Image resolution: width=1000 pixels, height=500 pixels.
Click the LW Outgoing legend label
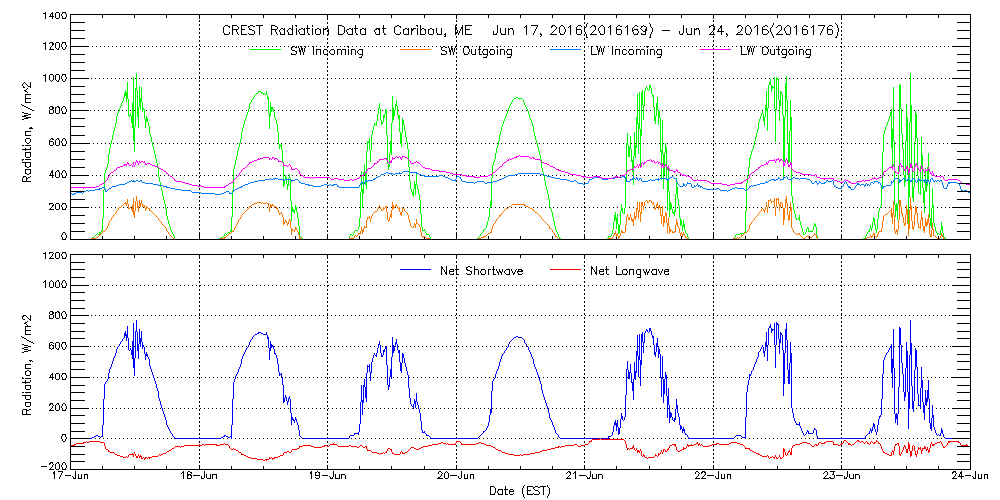775,51
